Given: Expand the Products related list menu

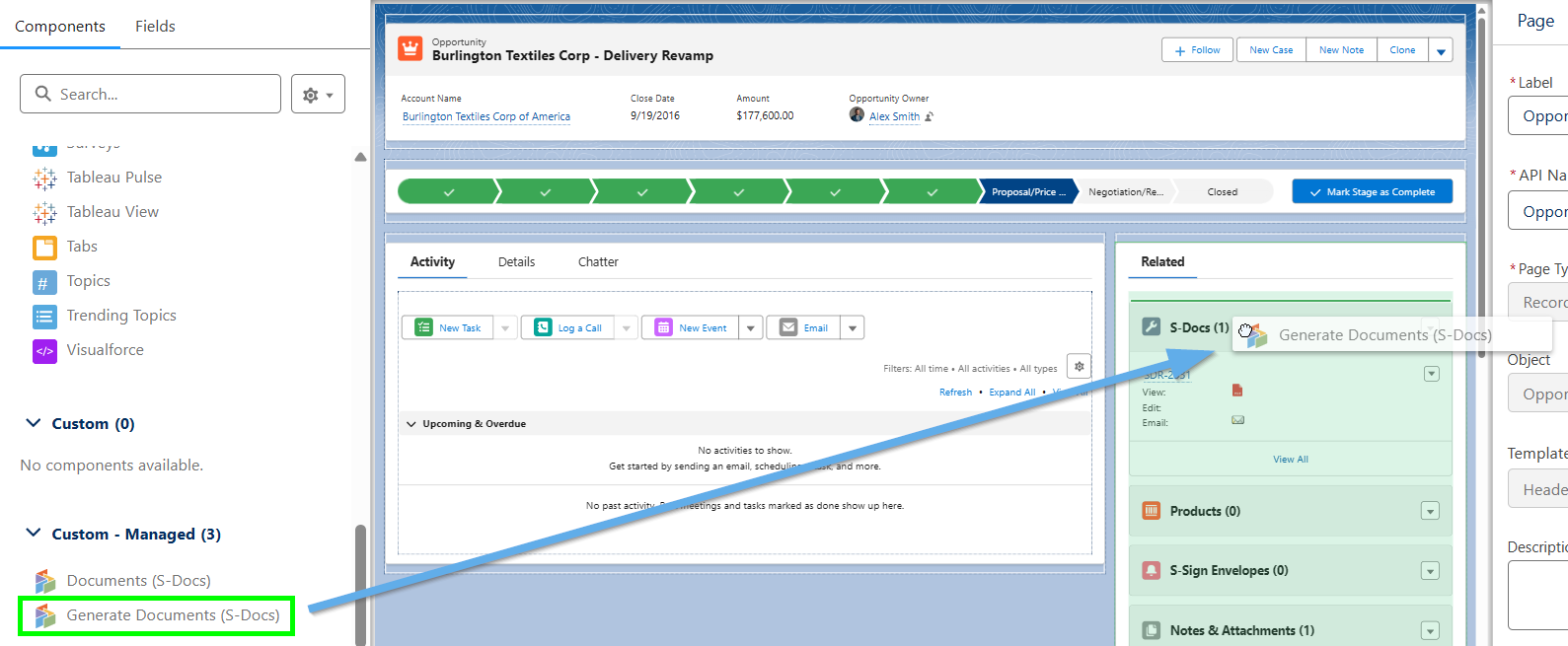Looking at the screenshot, I should click(1430, 511).
